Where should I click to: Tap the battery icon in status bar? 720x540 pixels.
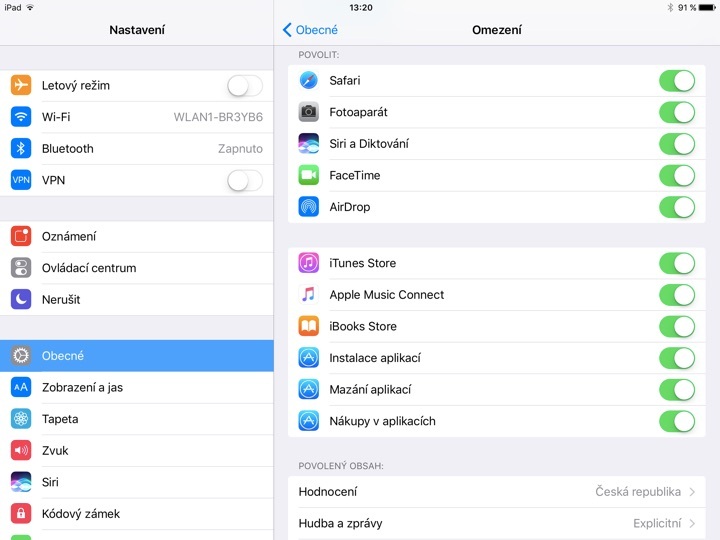[x=707, y=7]
